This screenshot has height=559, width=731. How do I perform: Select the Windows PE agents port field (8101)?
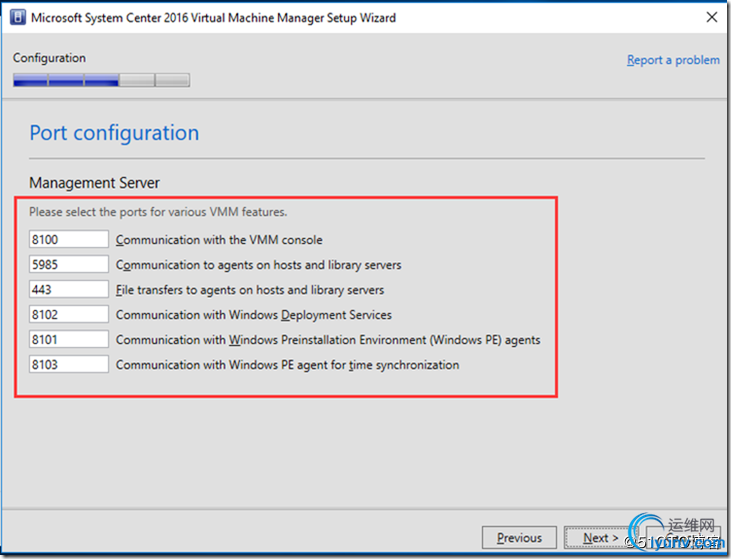(x=68, y=340)
